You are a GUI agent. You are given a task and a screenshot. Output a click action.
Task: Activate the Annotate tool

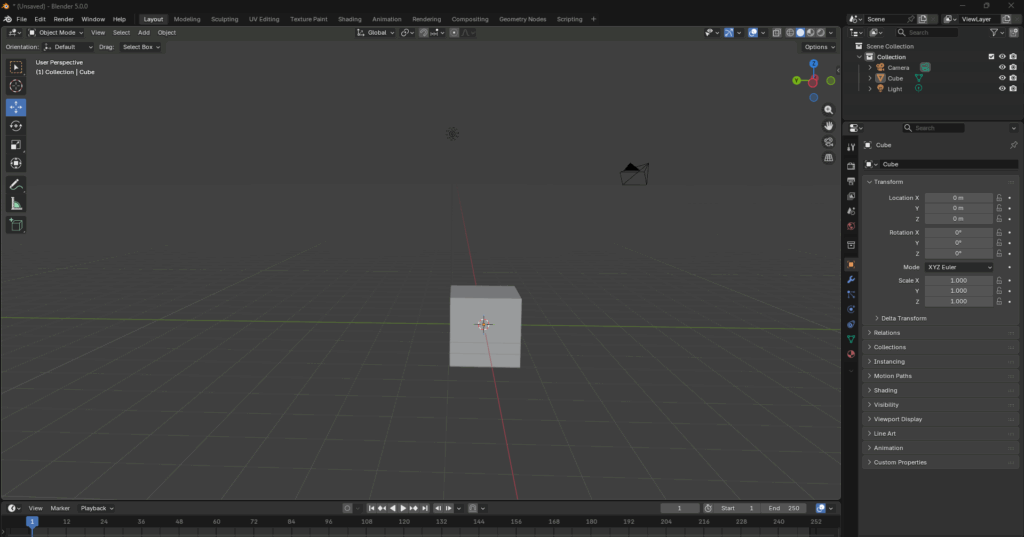click(x=16, y=185)
